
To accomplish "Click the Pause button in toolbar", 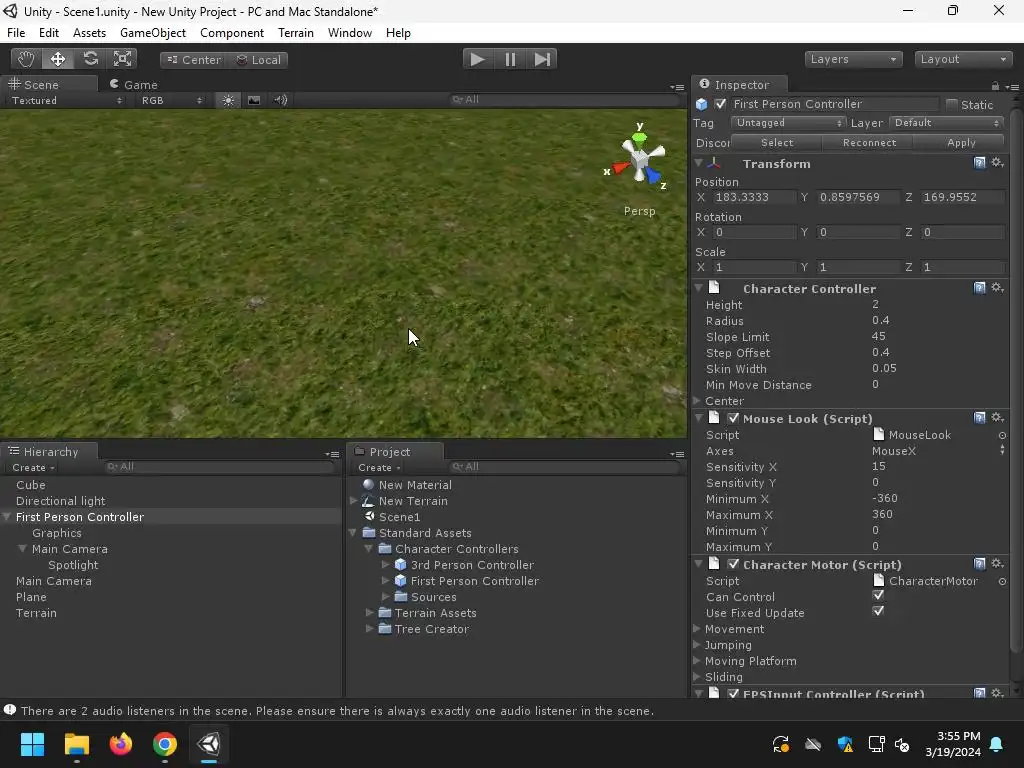I will [510, 59].
